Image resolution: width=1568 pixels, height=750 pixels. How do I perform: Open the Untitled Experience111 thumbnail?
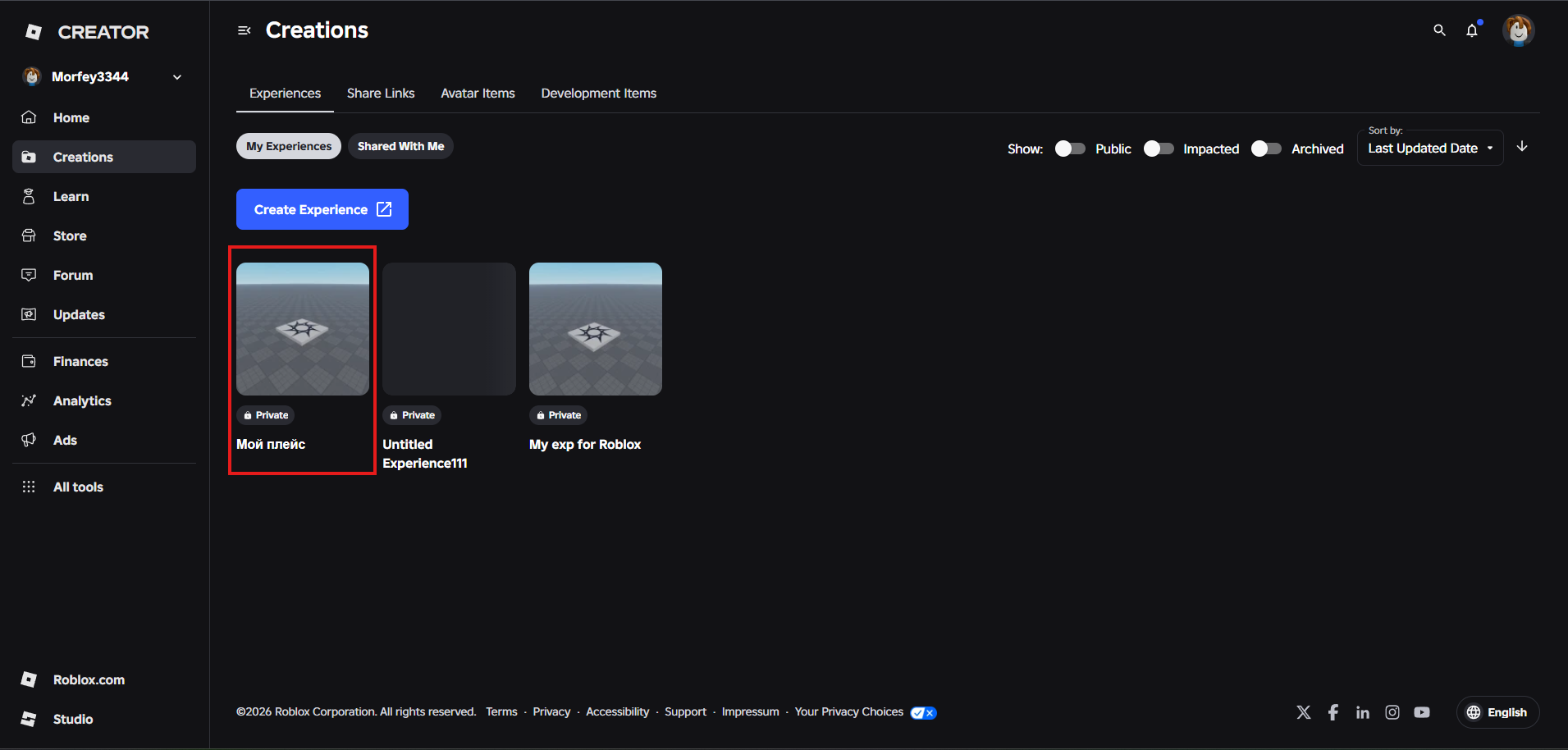[449, 329]
